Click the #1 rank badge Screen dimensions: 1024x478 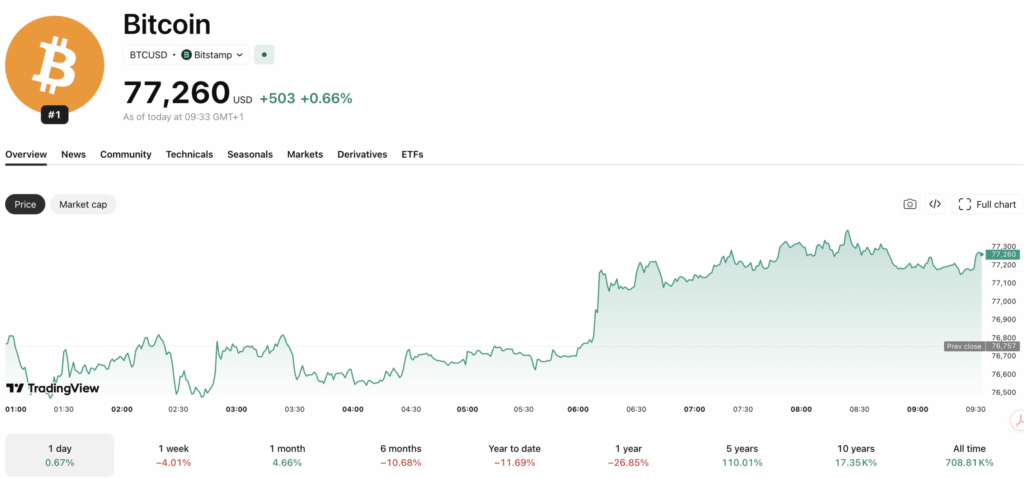[54, 116]
